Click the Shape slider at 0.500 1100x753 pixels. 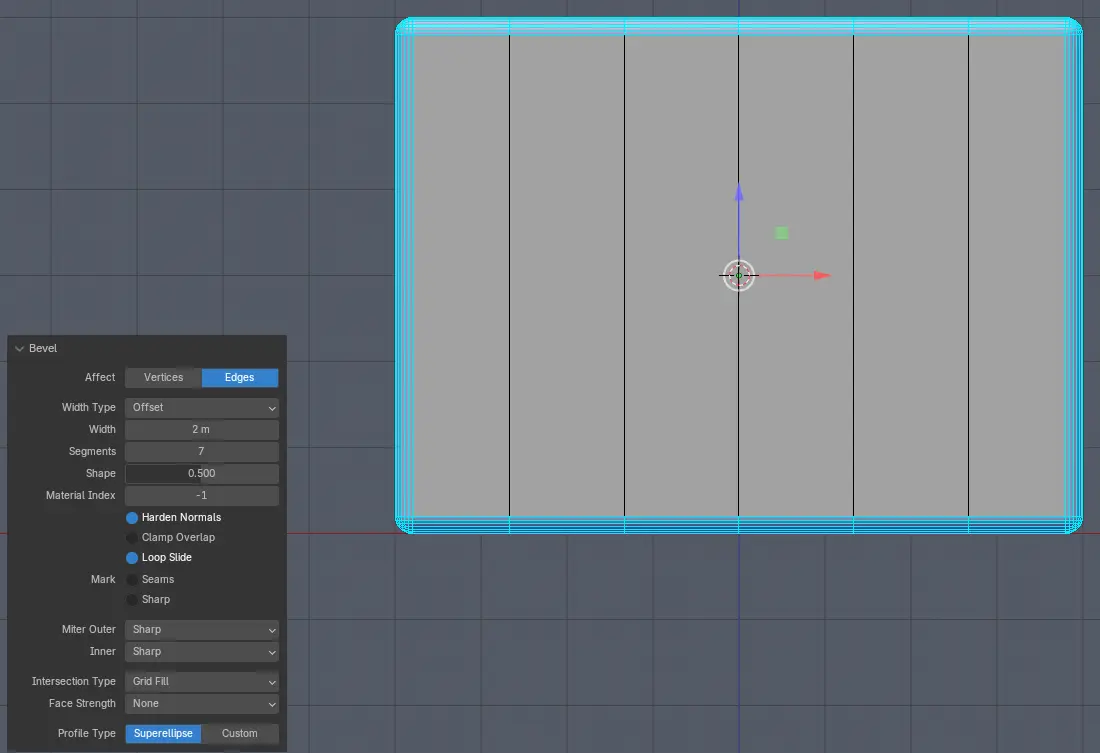(201, 474)
